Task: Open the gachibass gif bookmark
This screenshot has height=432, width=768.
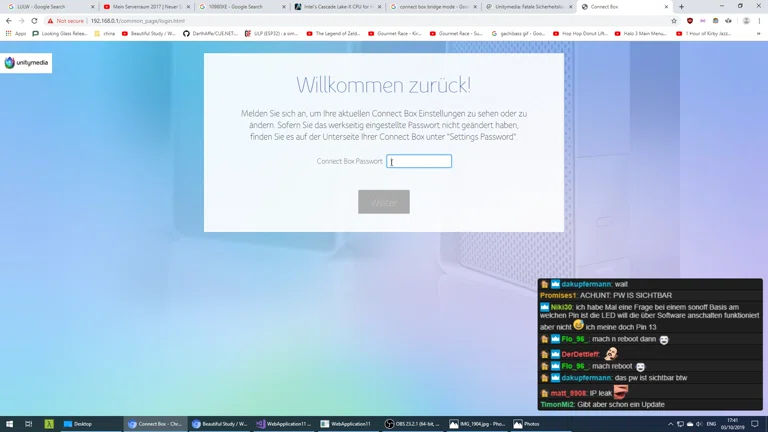Action: pos(518,33)
